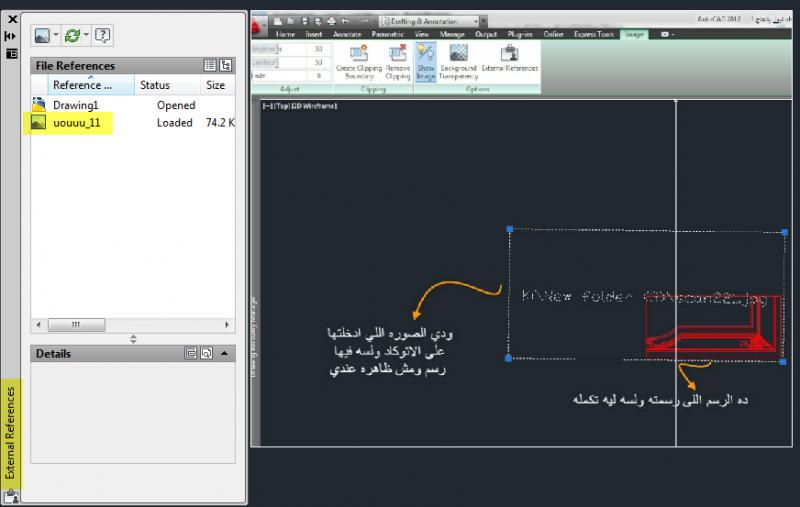Screen dimensions: 800x507
Task: Click the green Refresh references icon
Action: point(72,35)
